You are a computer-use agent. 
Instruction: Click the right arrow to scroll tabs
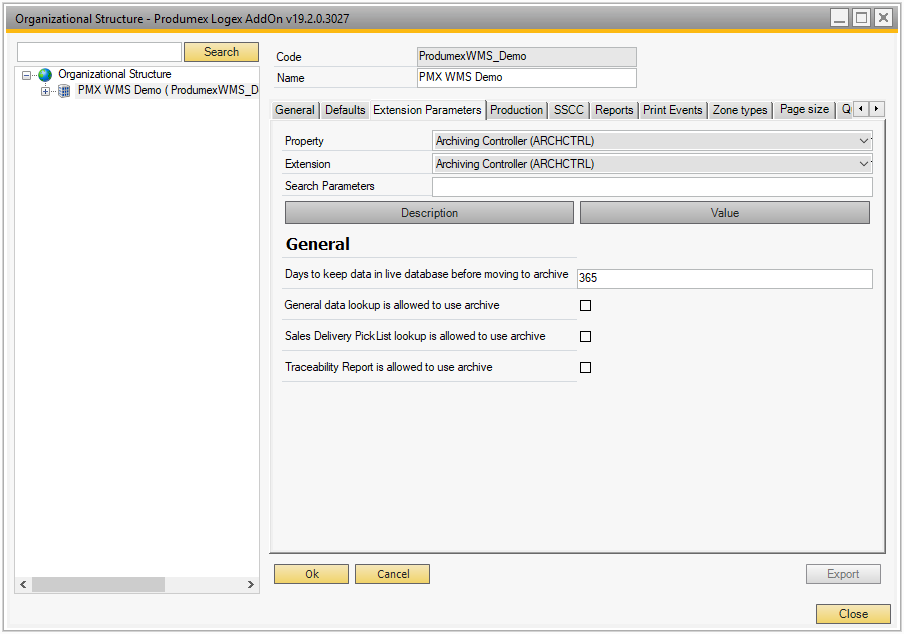click(x=878, y=109)
